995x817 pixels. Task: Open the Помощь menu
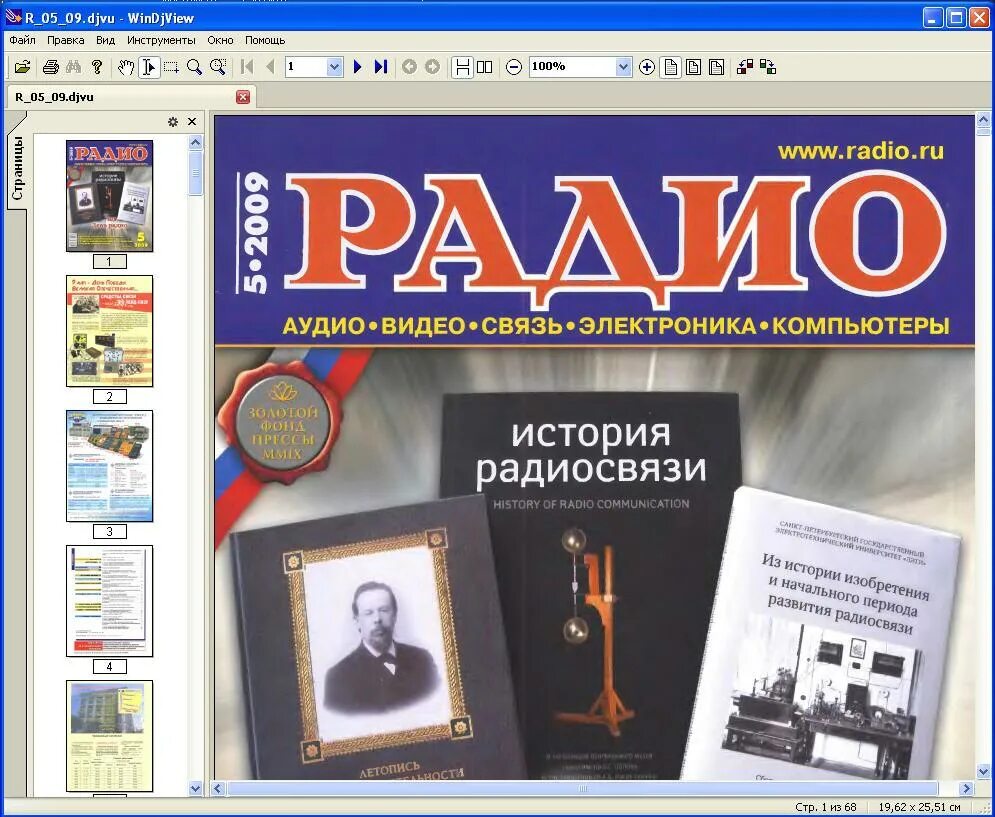coord(265,40)
